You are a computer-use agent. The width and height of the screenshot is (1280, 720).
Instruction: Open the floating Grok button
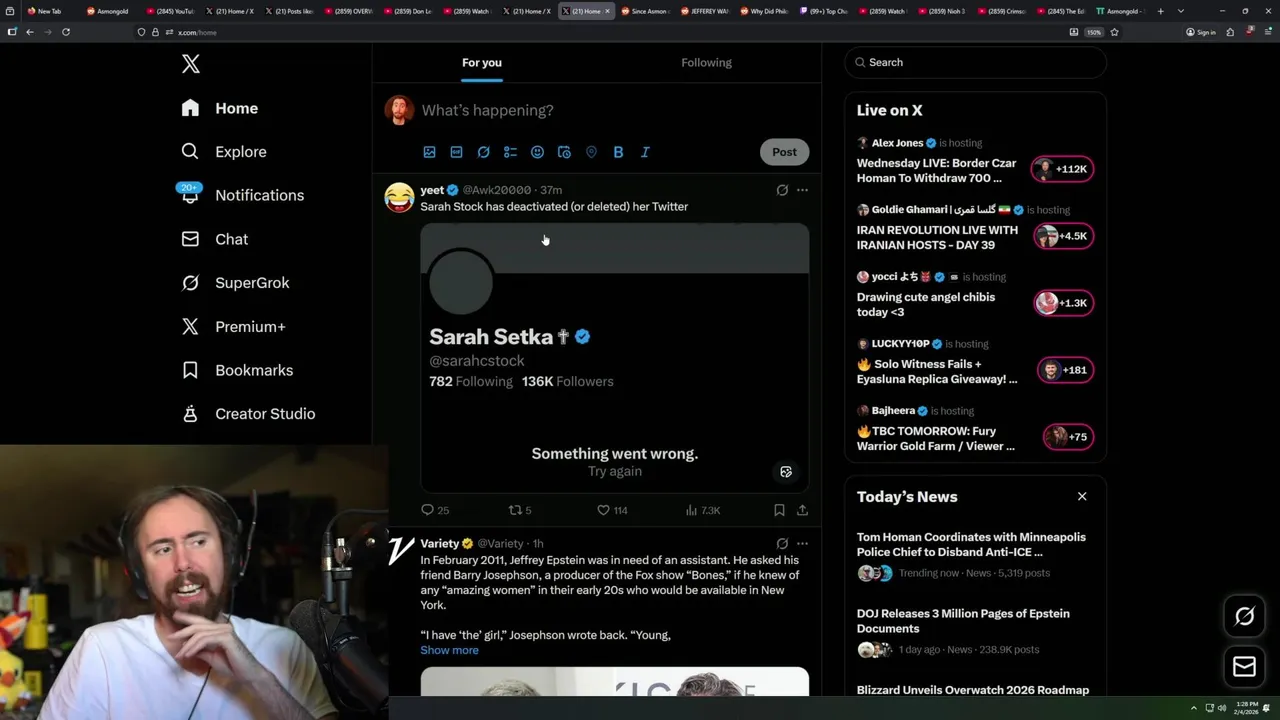click(1245, 616)
